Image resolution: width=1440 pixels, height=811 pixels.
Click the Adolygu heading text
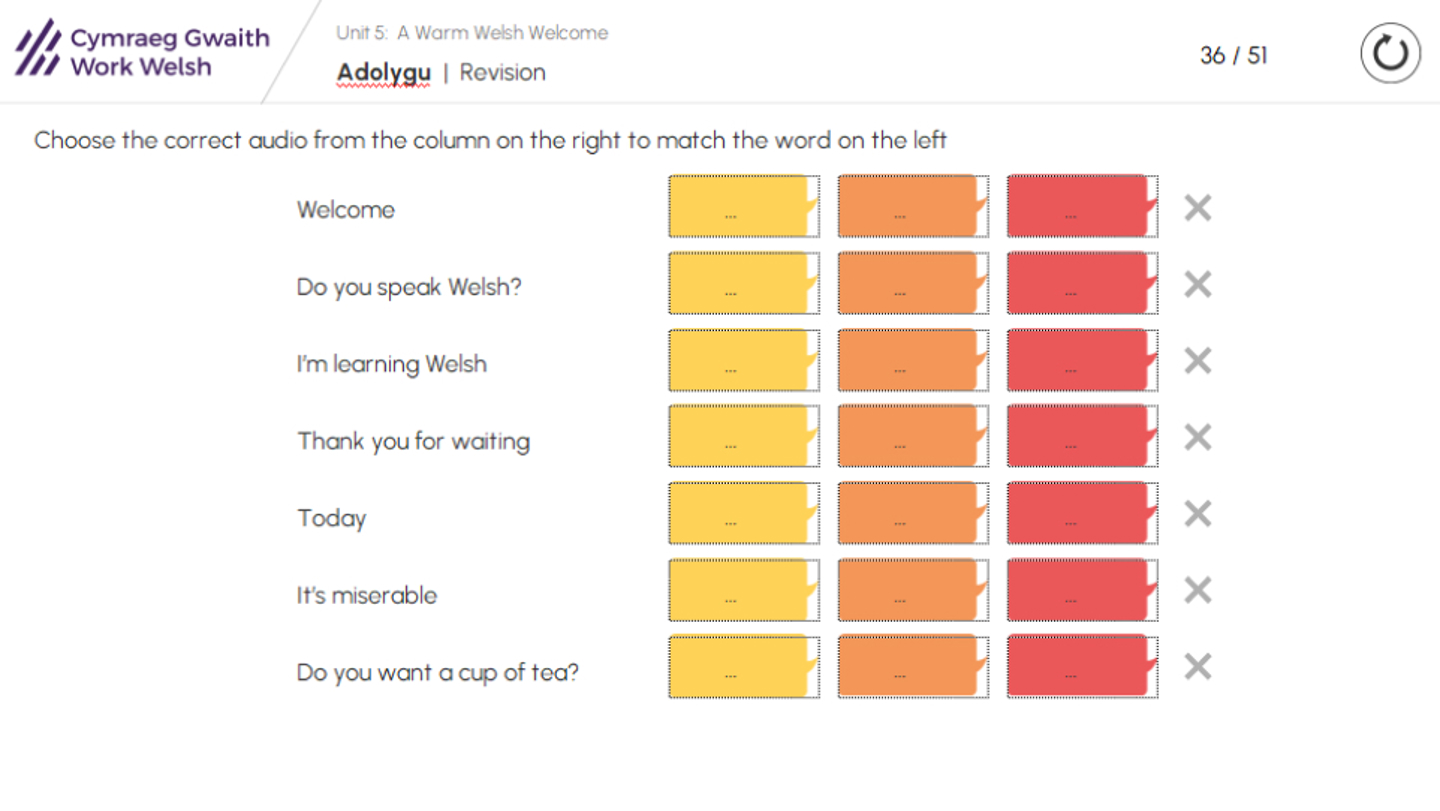tap(384, 73)
